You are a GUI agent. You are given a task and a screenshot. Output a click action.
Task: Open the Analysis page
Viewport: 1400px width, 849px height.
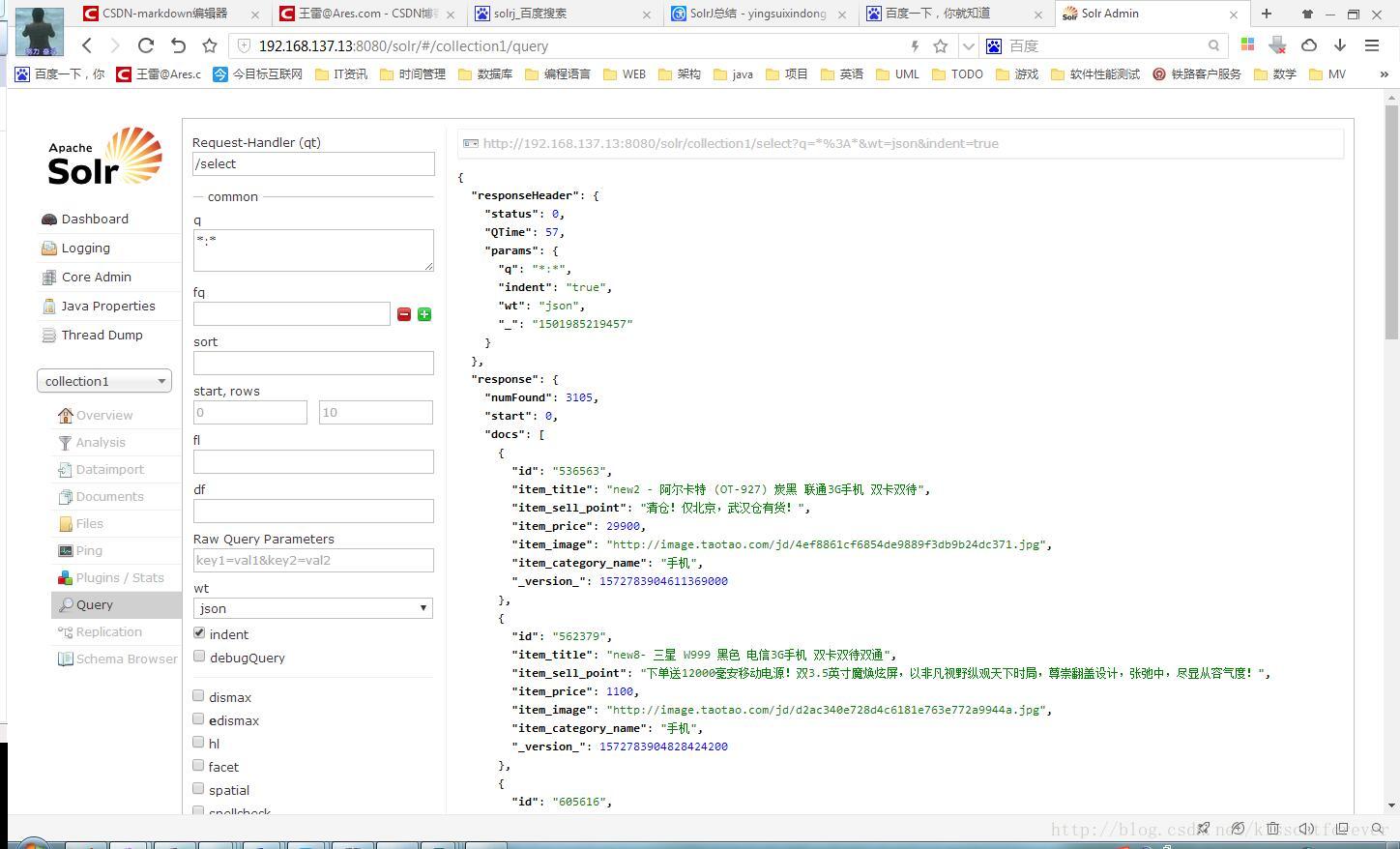click(x=101, y=443)
